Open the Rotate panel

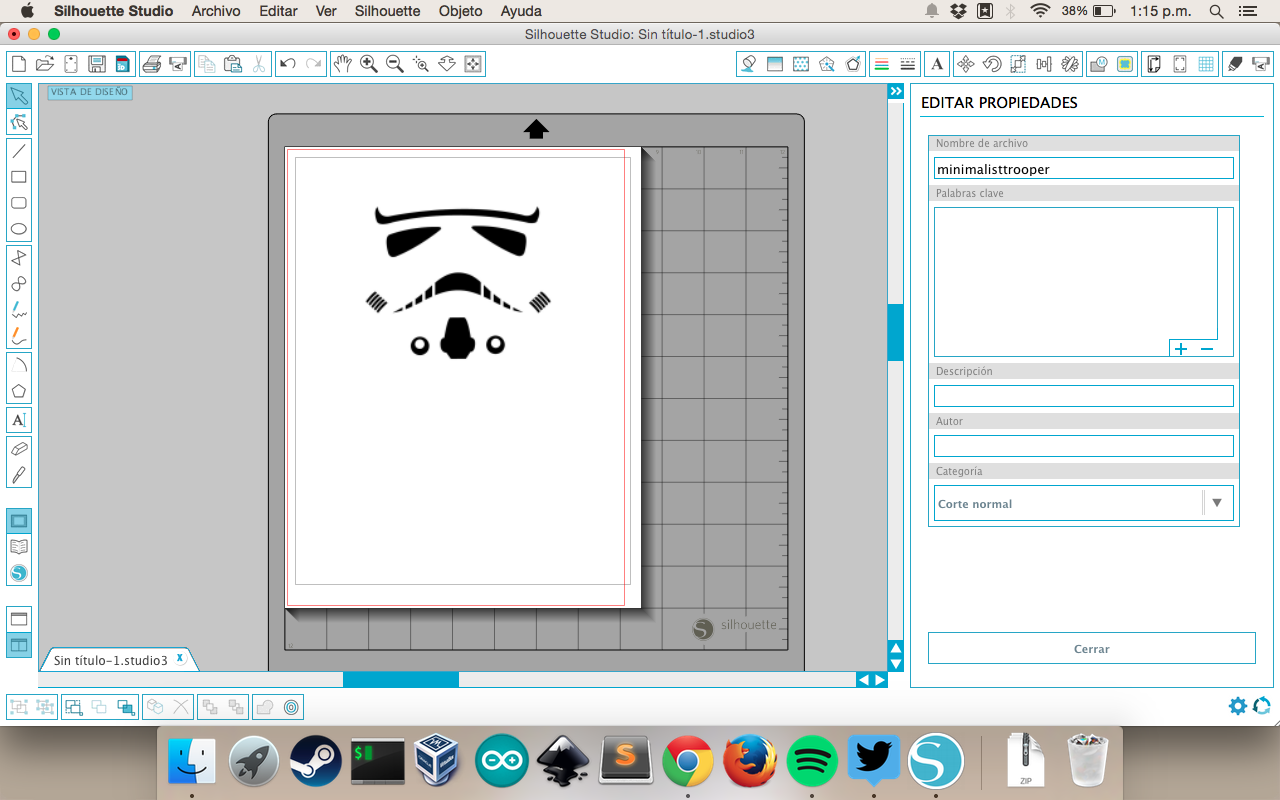click(992, 64)
